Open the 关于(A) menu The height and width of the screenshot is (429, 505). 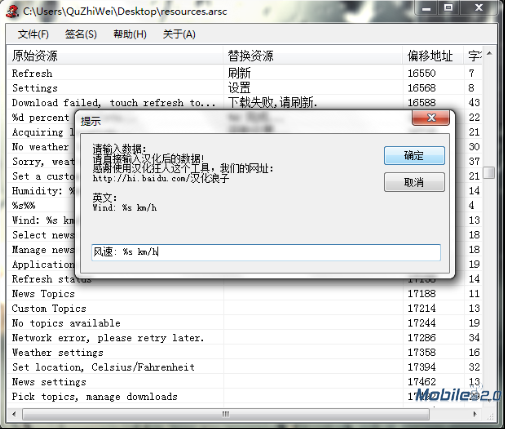tap(179, 34)
